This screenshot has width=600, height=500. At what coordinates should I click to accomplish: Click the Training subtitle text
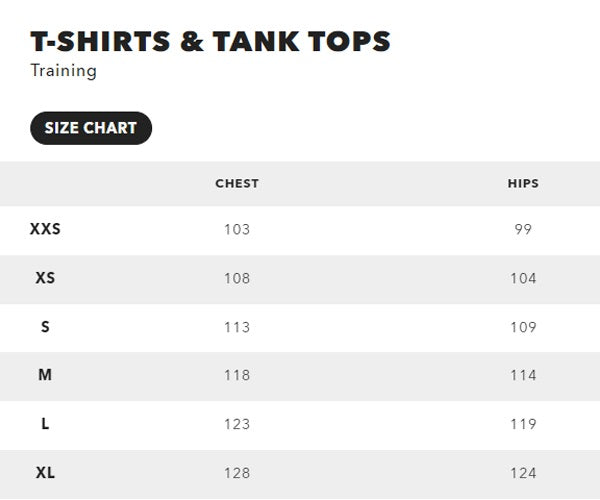(64, 71)
